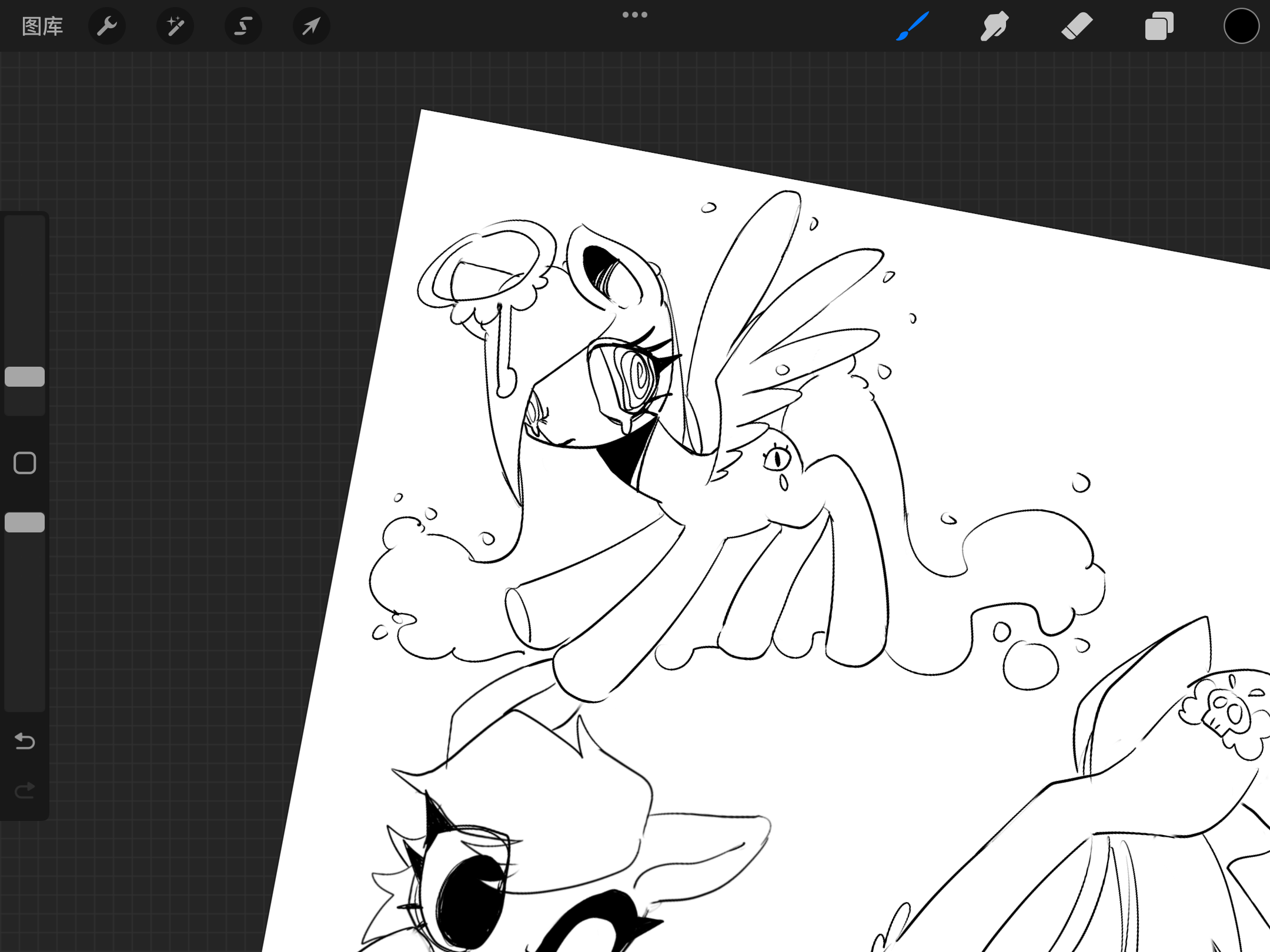Select the Eraser tool
This screenshot has height=952, width=1270.
click(1077, 26)
